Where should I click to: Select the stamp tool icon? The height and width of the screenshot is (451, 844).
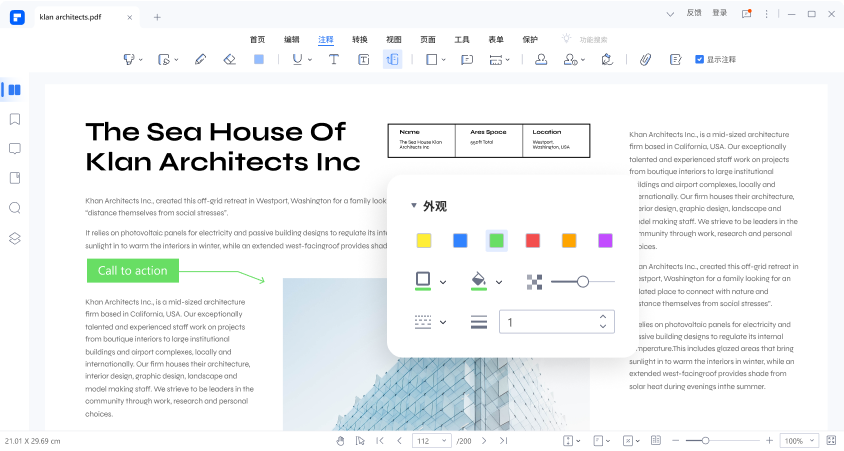[540, 60]
